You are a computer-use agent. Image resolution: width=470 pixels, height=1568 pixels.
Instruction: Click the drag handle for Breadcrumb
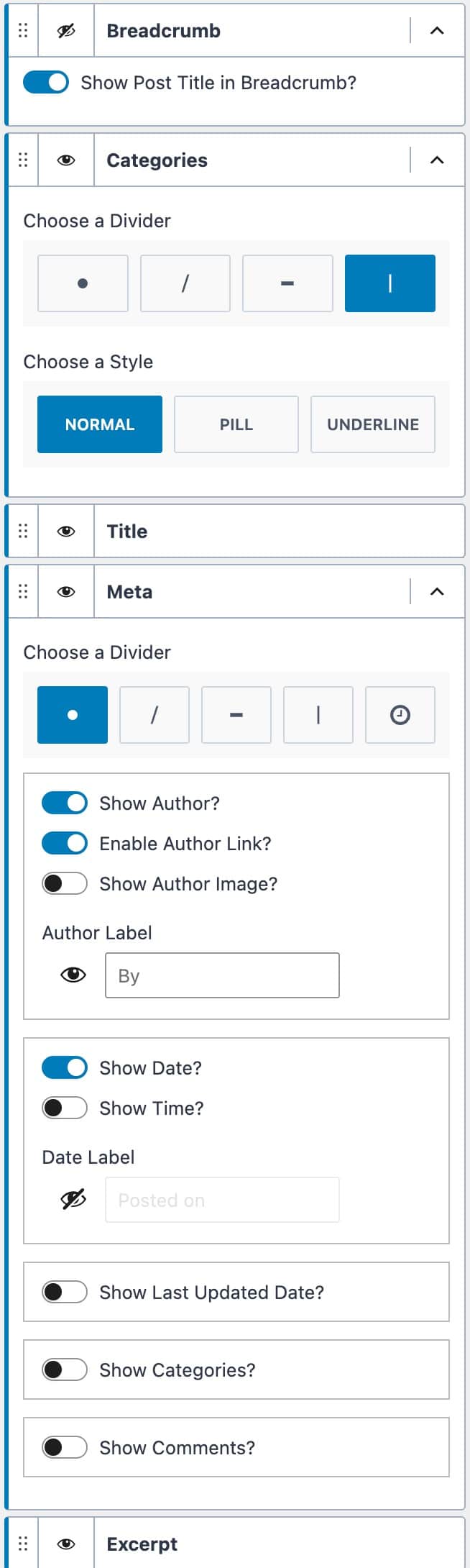click(23, 30)
